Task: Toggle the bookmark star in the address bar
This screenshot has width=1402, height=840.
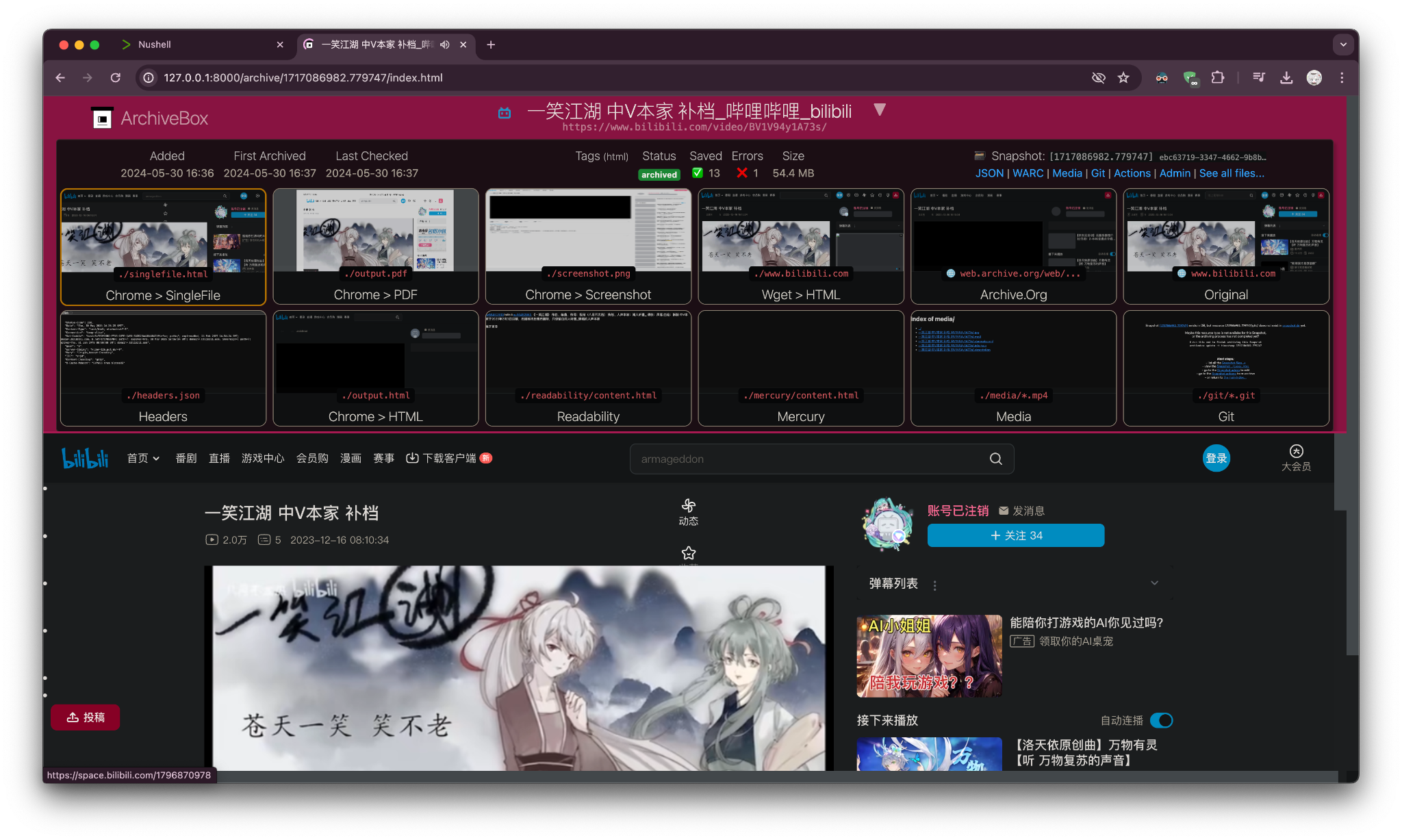Action: (x=1123, y=77)
